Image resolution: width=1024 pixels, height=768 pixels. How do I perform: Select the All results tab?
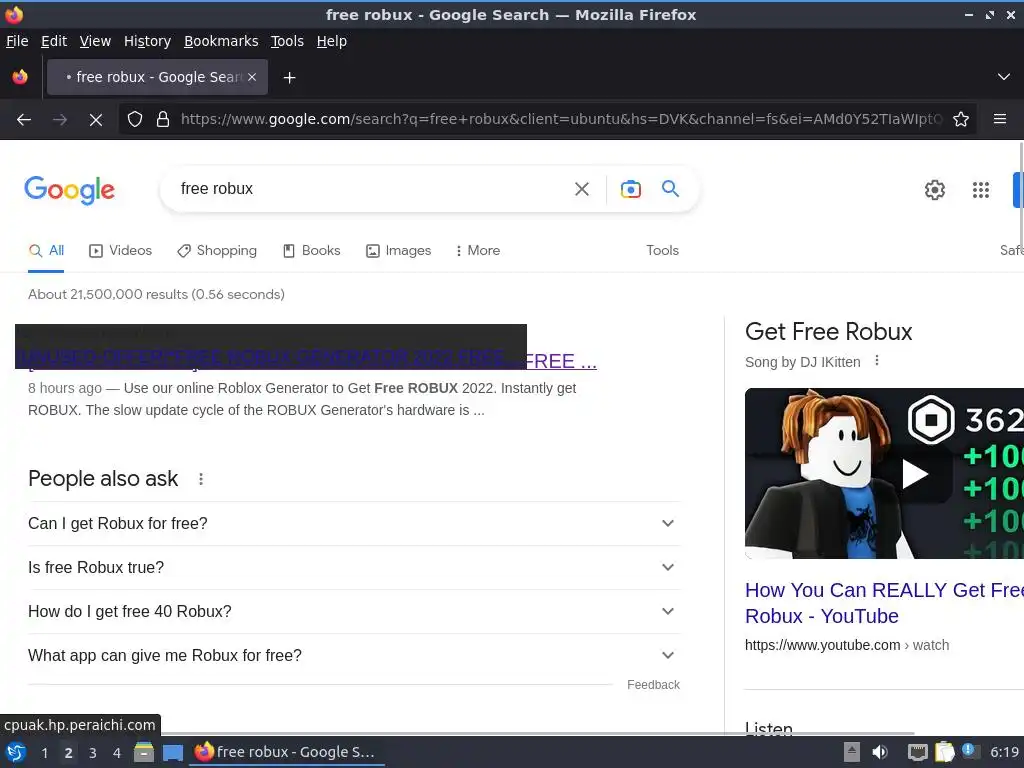click(46, 251)
